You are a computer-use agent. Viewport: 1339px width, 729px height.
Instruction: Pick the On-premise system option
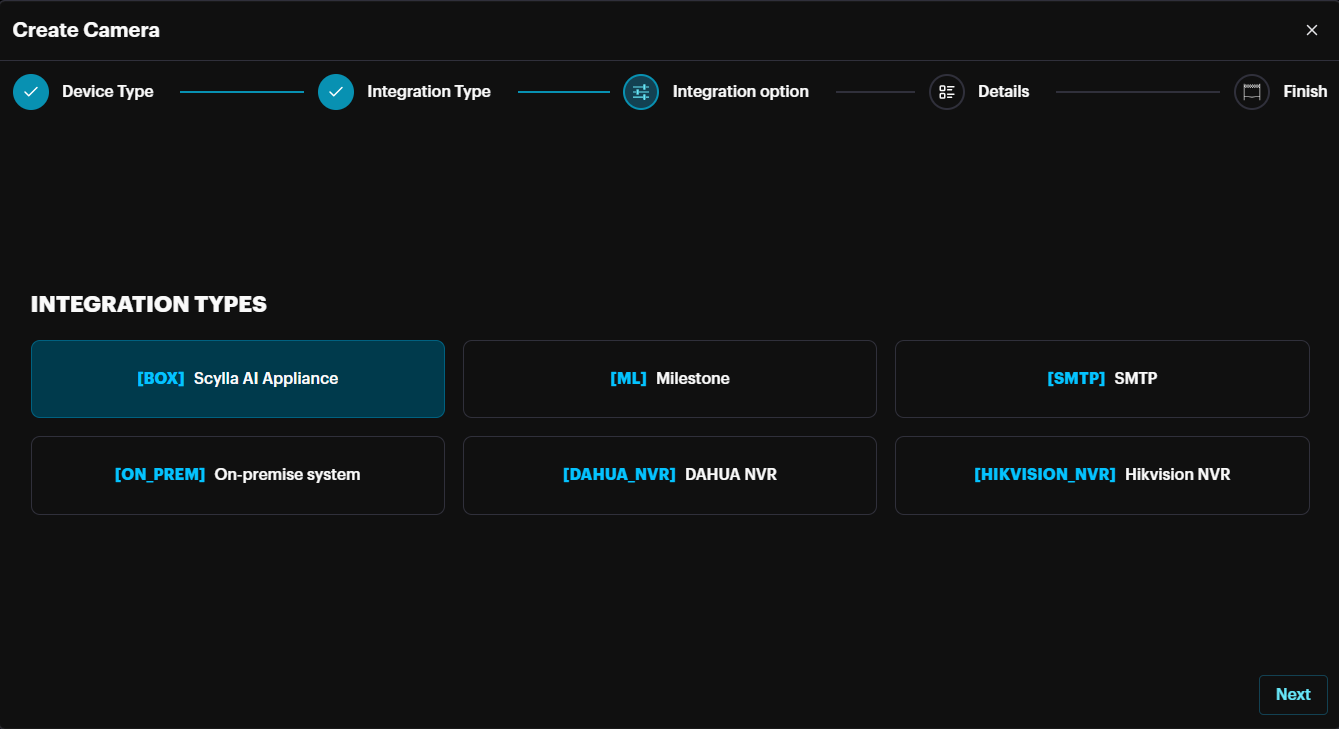point(238,475)
